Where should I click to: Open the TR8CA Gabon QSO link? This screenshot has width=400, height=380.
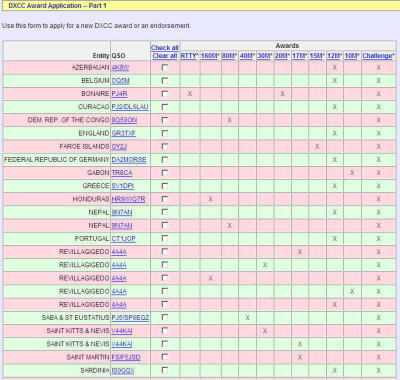122,173
